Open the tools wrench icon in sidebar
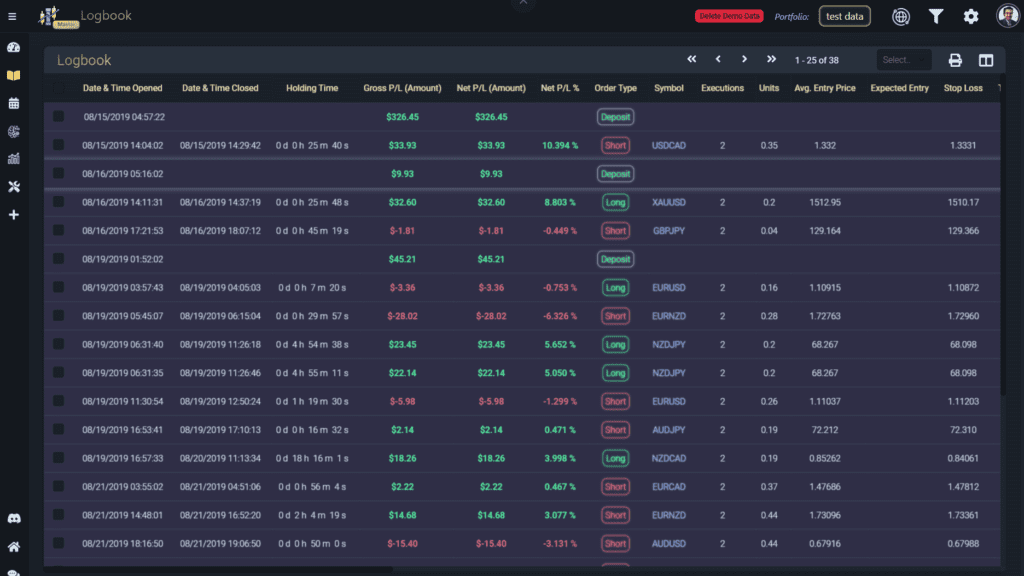 click(x=13, y=187)
